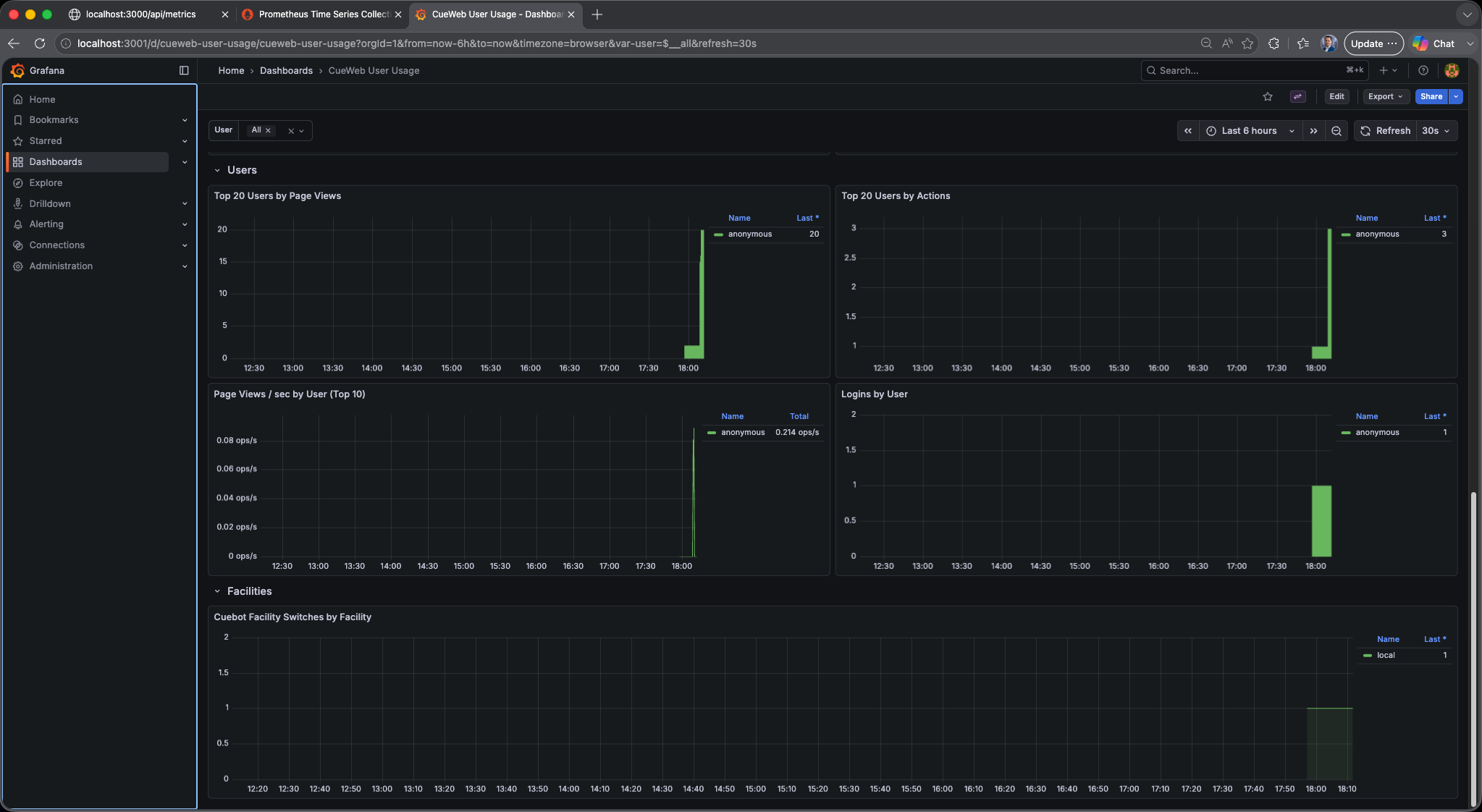This screenshot has height=812, width=1482.
Task: Open the plus New menu
Action: coord(1387,70)
